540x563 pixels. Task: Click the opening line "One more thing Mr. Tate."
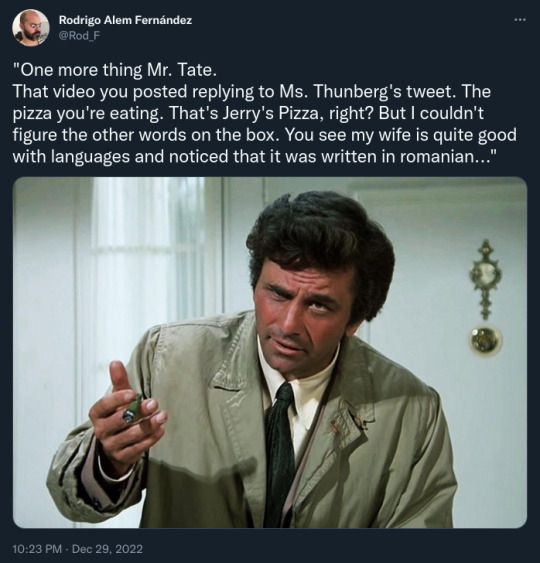click(115, 70)
